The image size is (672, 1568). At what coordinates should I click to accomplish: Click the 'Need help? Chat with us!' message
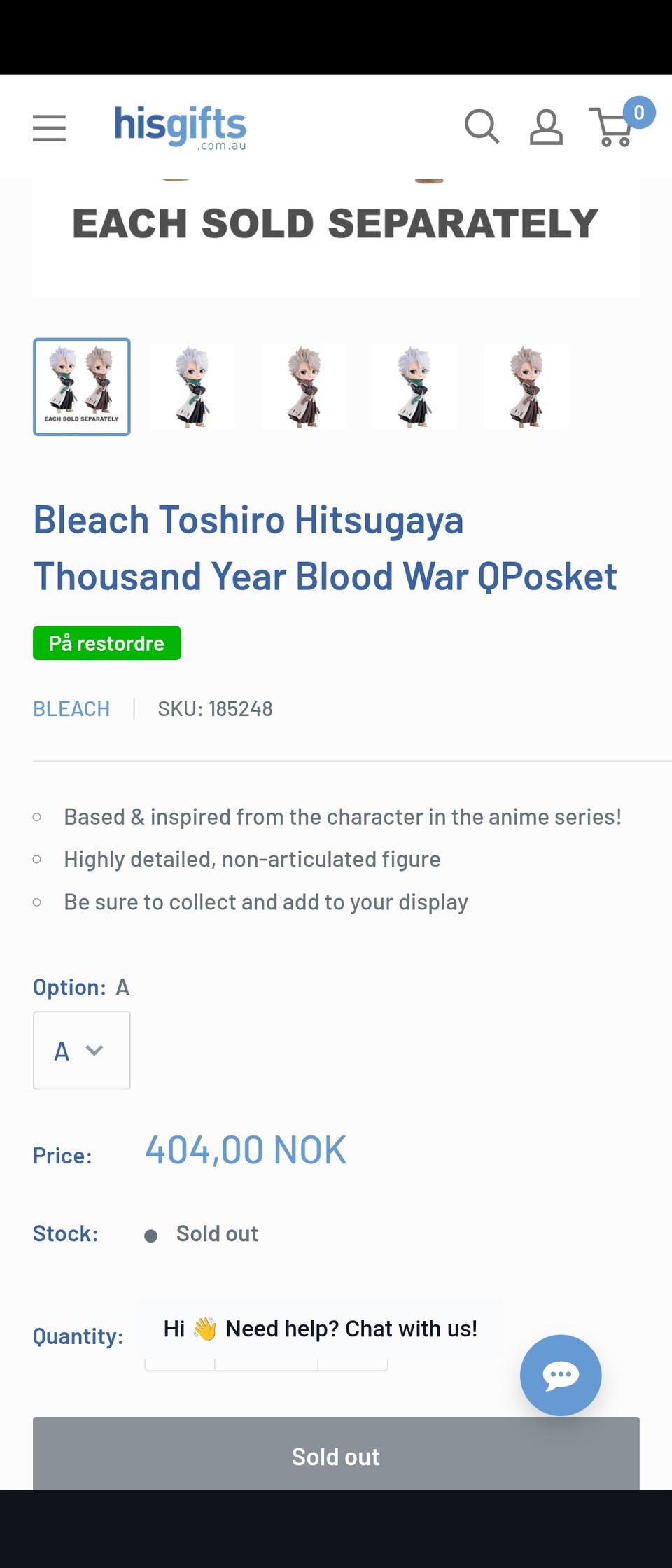(x=321, y=1329)
